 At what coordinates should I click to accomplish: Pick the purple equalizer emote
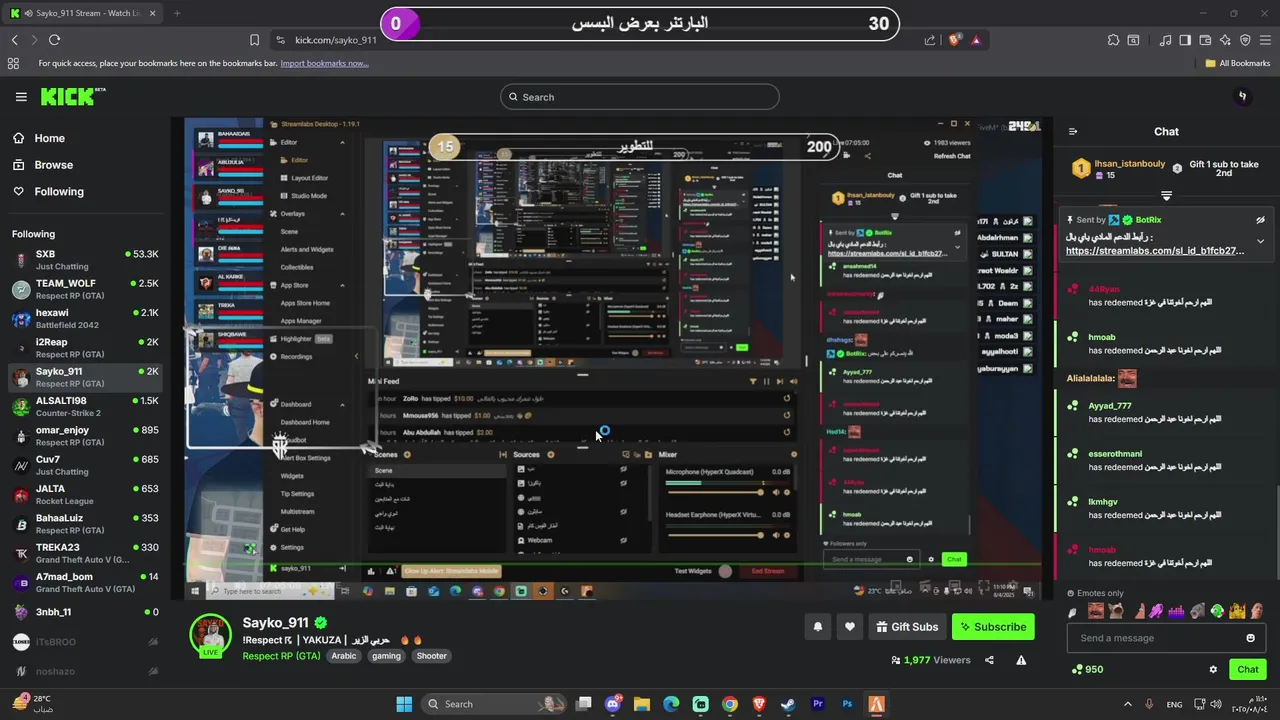pos(1176,611)
